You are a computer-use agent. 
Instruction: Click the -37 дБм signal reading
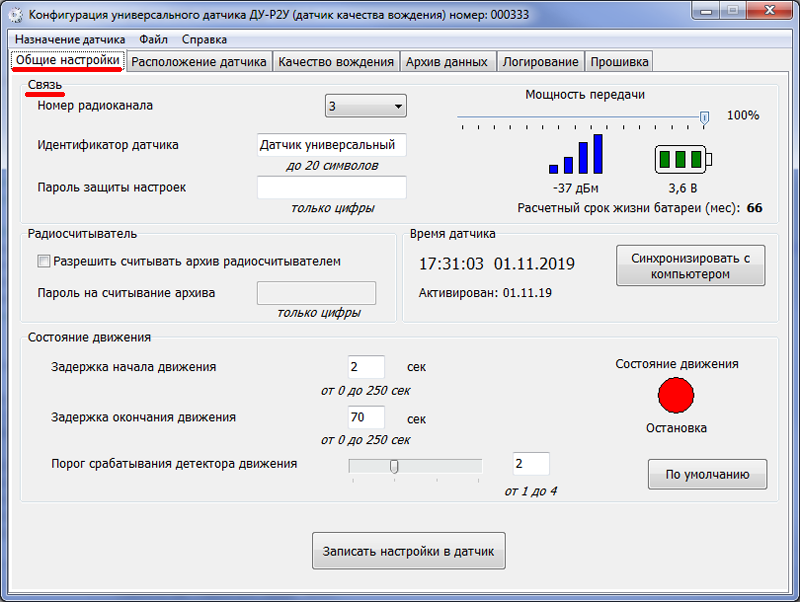coord(576,188)
